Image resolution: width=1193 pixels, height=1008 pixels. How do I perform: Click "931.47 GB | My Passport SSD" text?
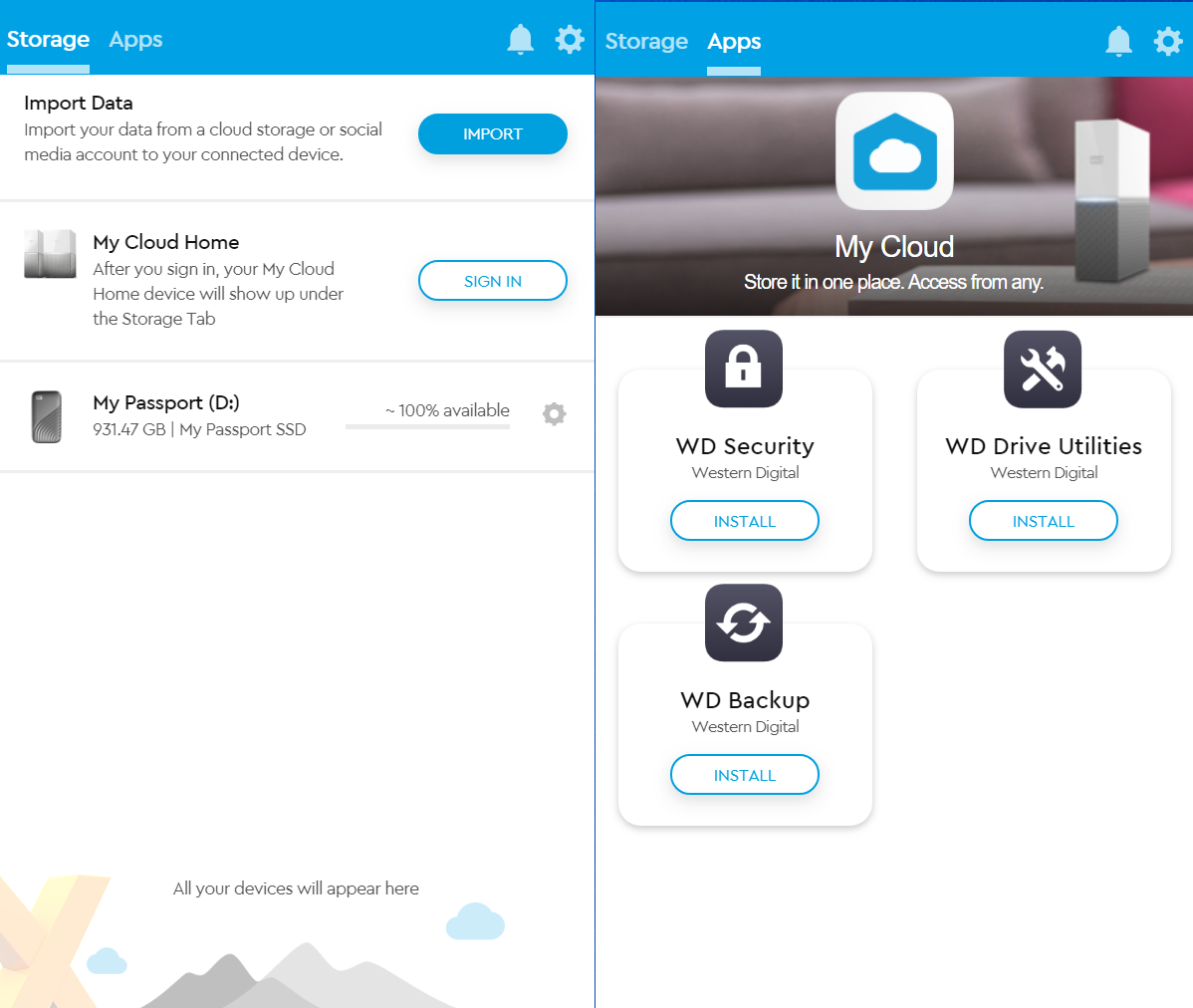pos(199,429)
